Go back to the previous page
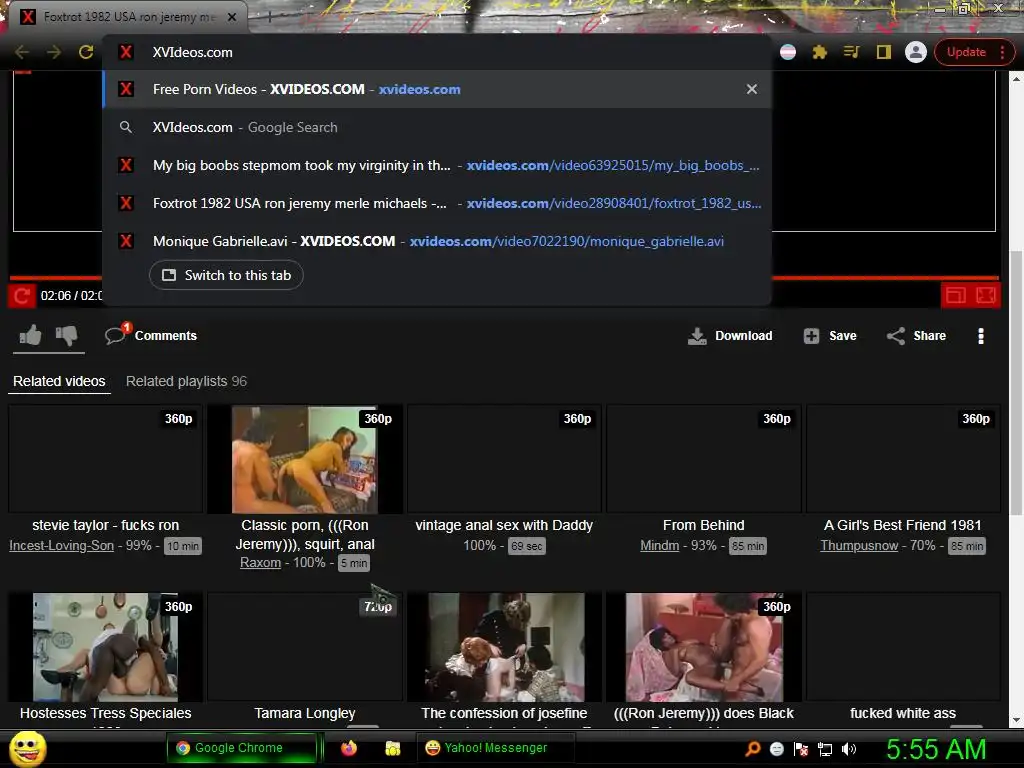The image size is (1024, 768). tap(22, 52)
